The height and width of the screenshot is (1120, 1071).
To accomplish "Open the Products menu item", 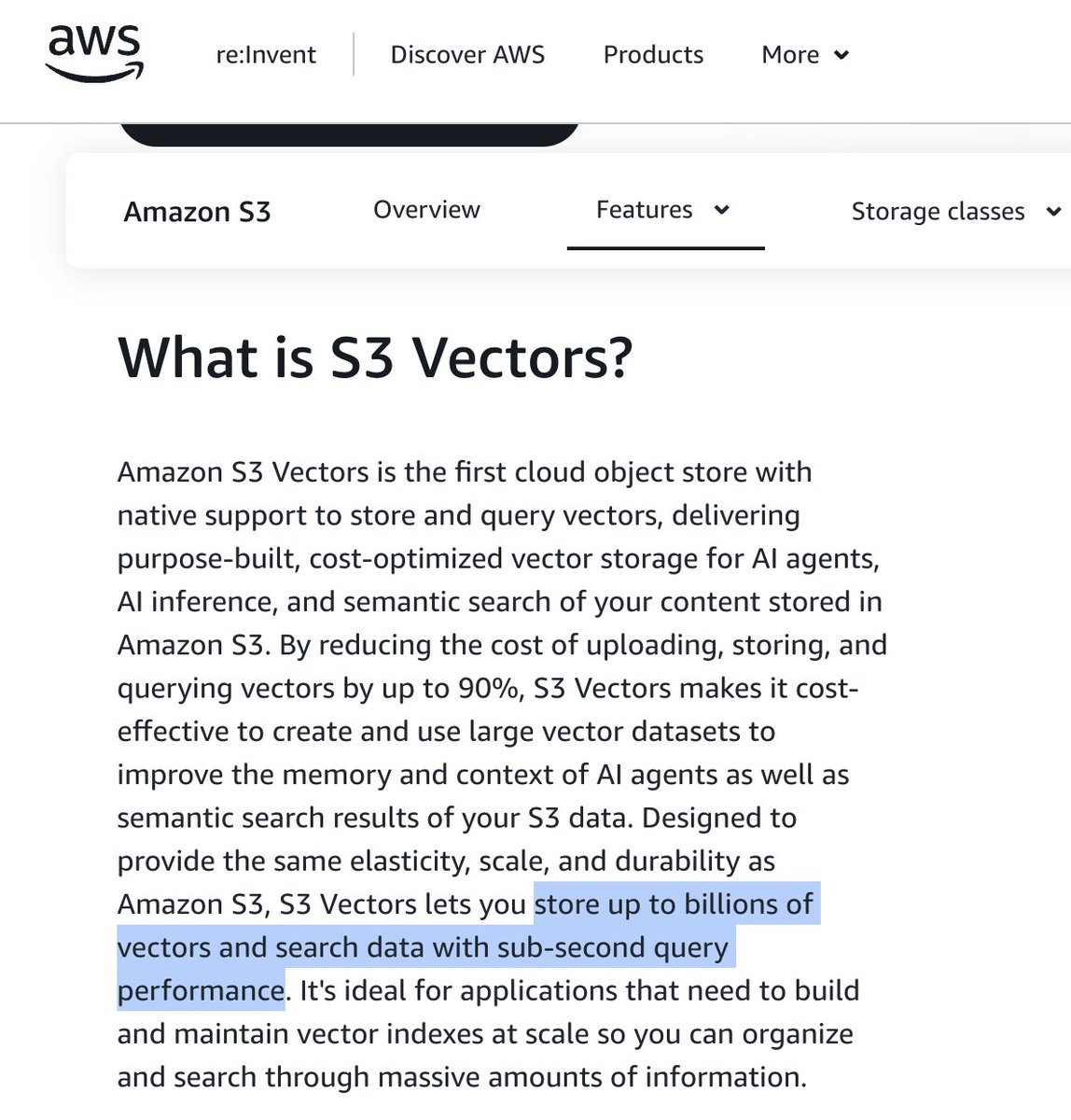I will pyautogui.click(x=653, y=55).
